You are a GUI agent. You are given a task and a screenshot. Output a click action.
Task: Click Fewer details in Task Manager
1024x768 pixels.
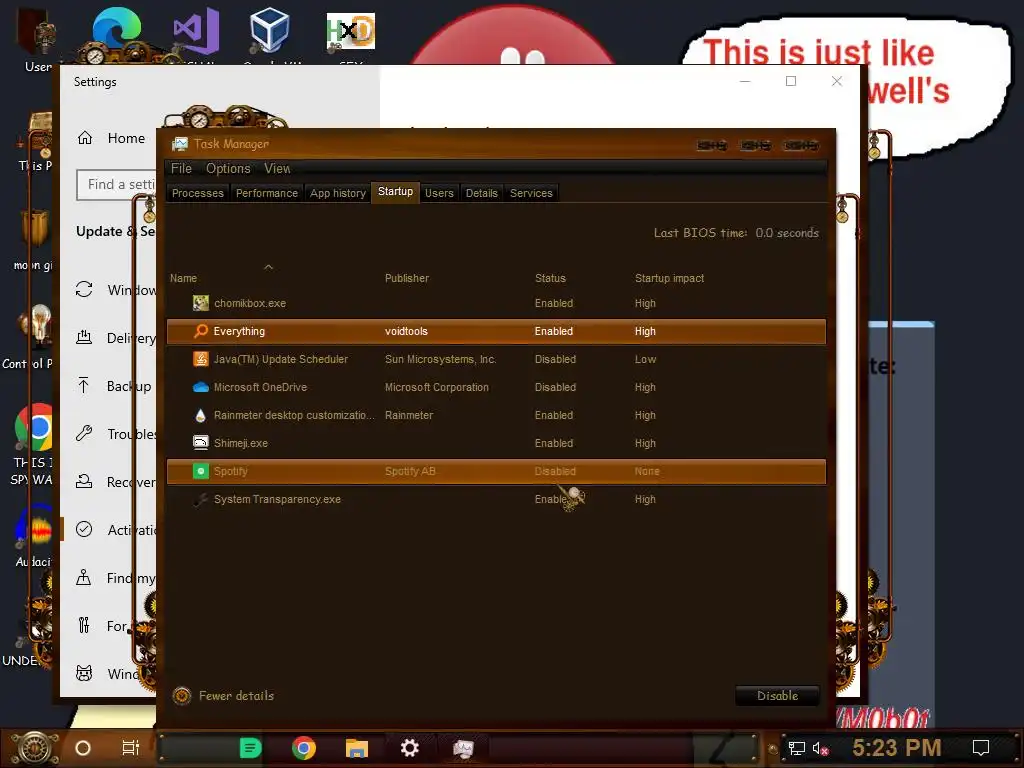pos(236,696)
